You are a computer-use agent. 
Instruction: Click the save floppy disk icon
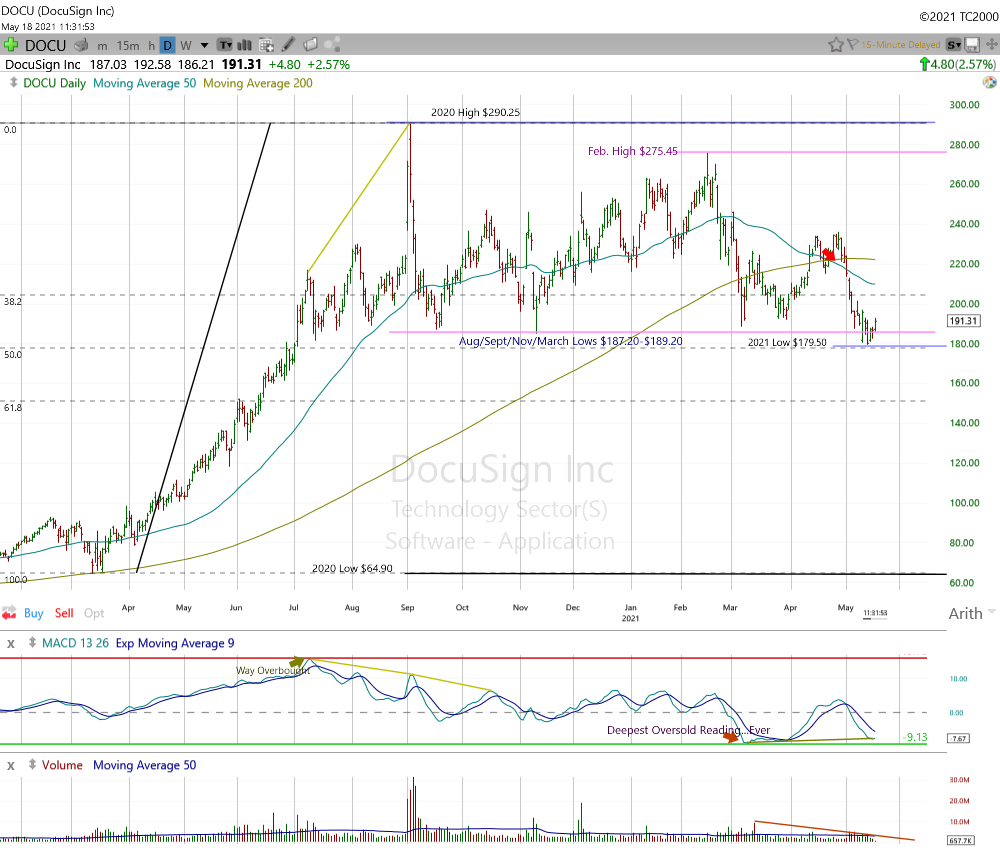click(x=972, y=45)
